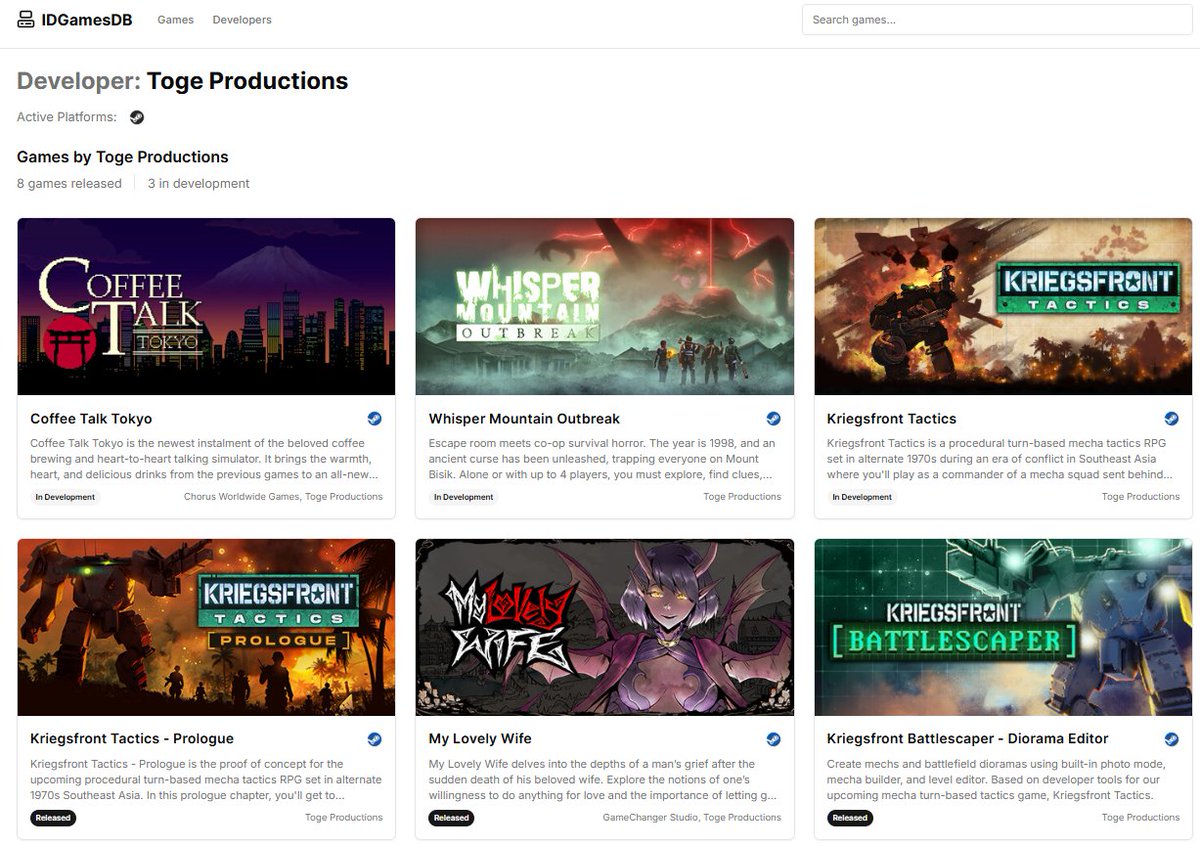Image resolution: width=1200 pixels, height=846 pixels.
Task: Click Released badge on My Lovely Wife
Action: click(451, 818)
